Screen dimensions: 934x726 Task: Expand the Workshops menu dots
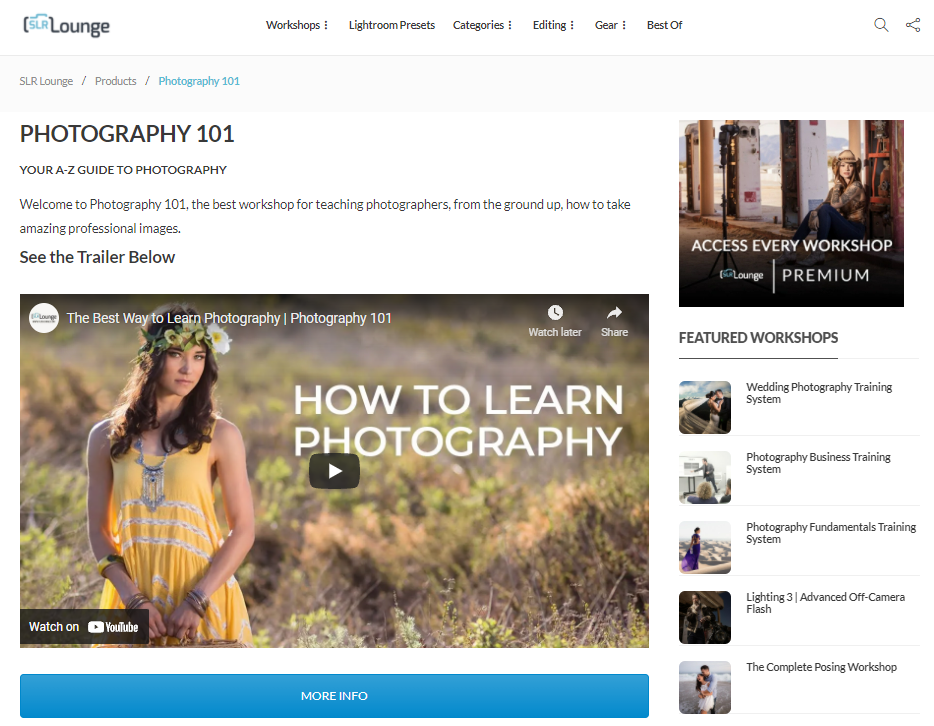tap(326, 25)
